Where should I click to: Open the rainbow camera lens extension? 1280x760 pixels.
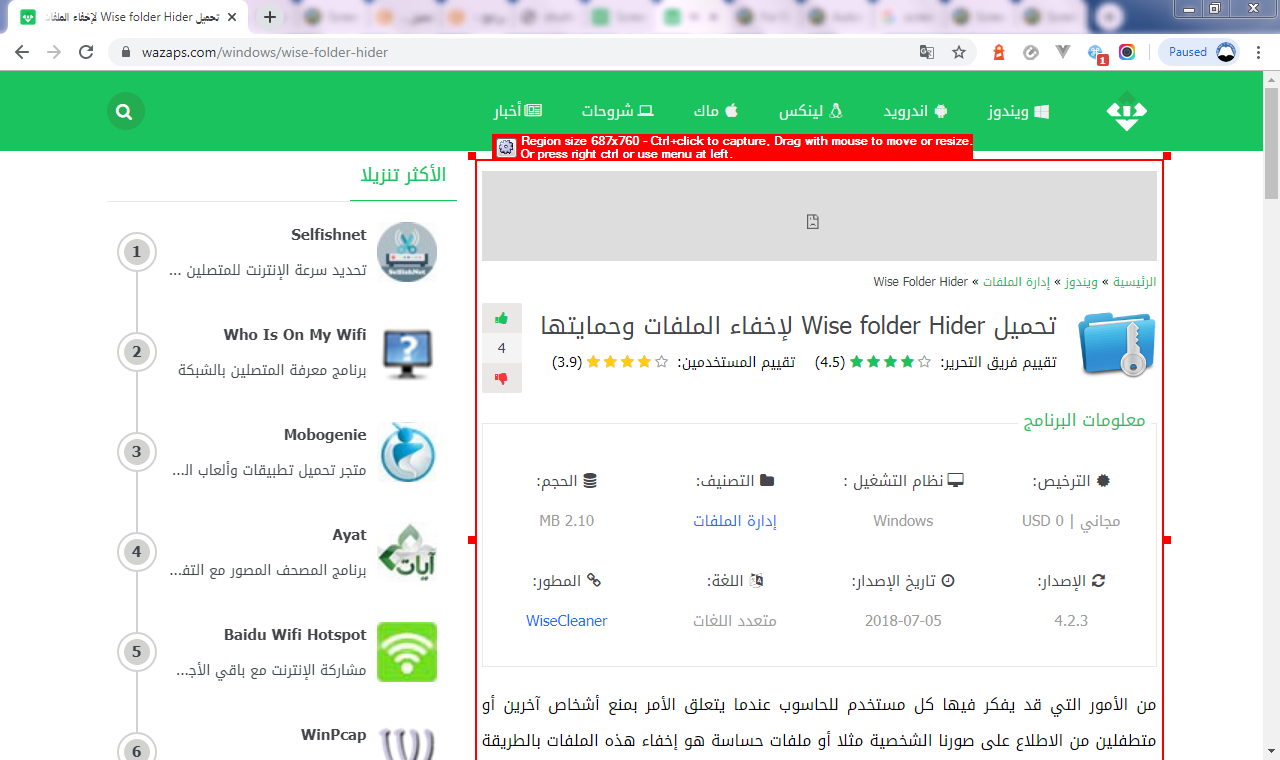pyautogui.click(x=1127, y=52)
